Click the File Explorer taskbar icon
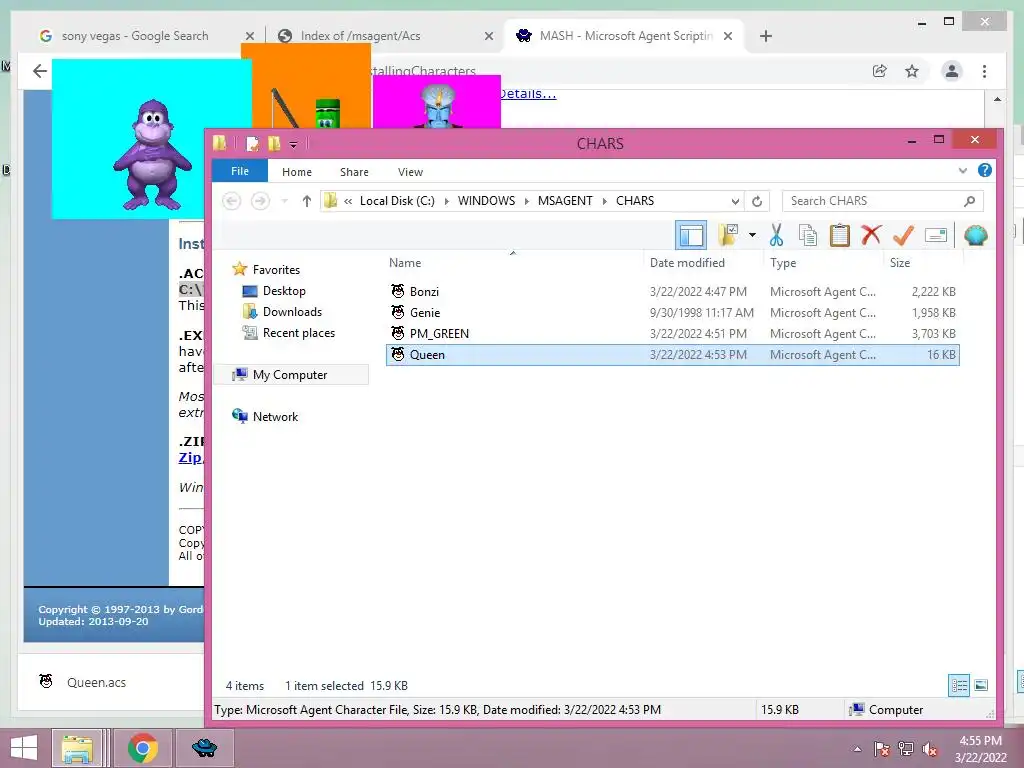1024x768 pixels. point(77,748)
